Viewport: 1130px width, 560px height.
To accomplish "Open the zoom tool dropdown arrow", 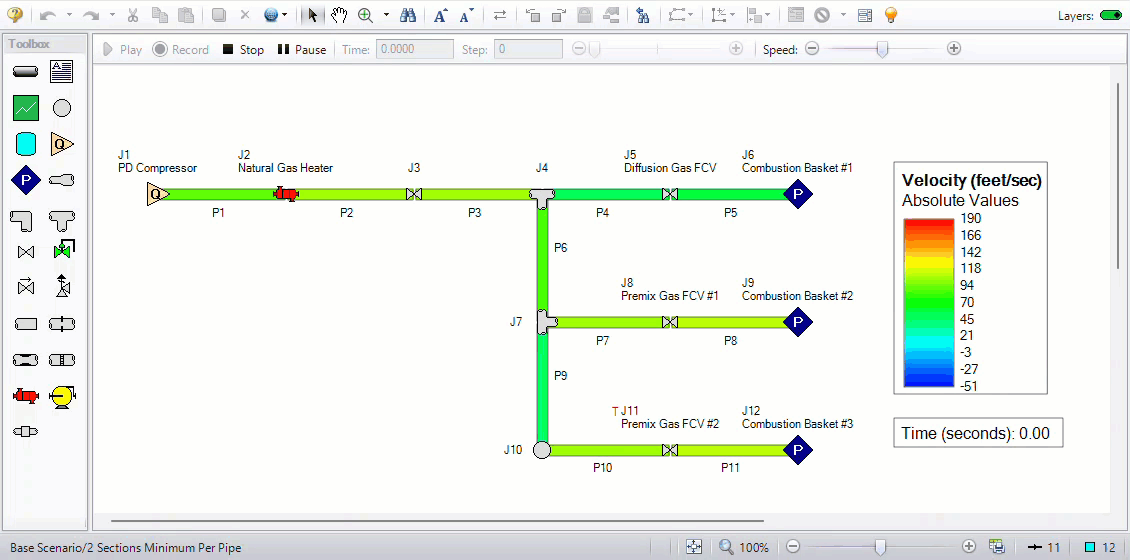I will (x=386, y=15).
